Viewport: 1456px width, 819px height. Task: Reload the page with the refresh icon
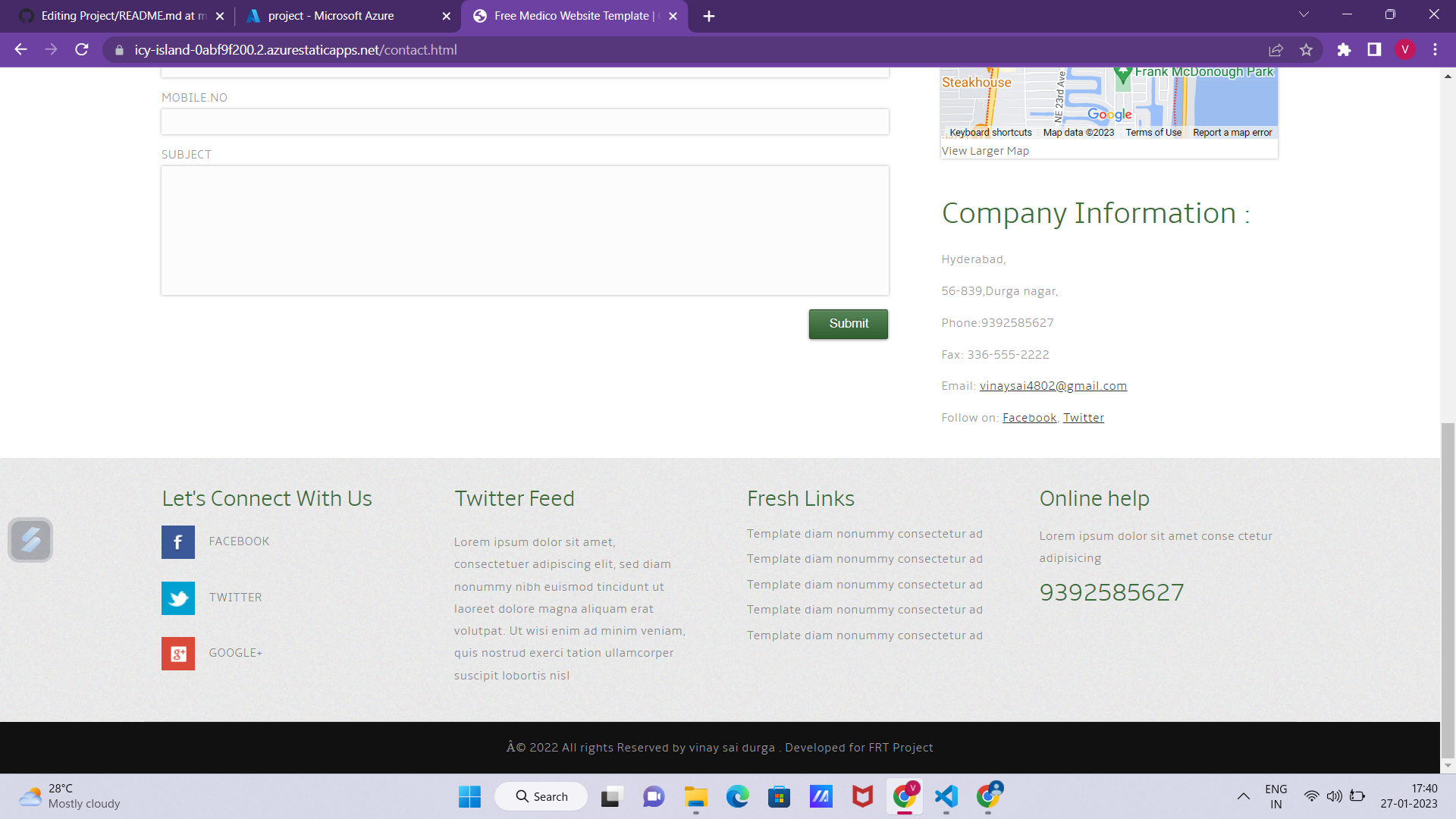[82, 49]
